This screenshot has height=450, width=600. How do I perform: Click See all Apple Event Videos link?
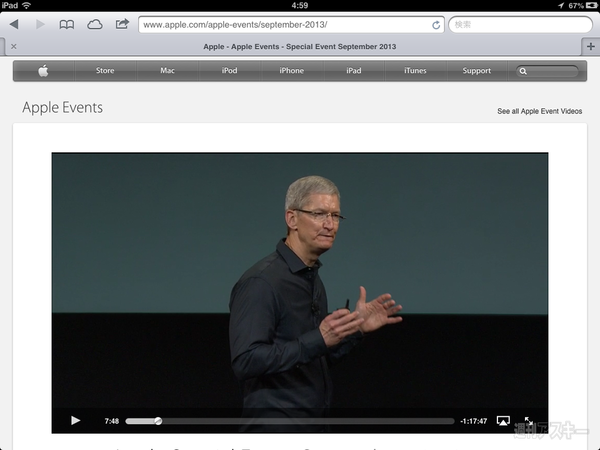[x=540, y=111]
